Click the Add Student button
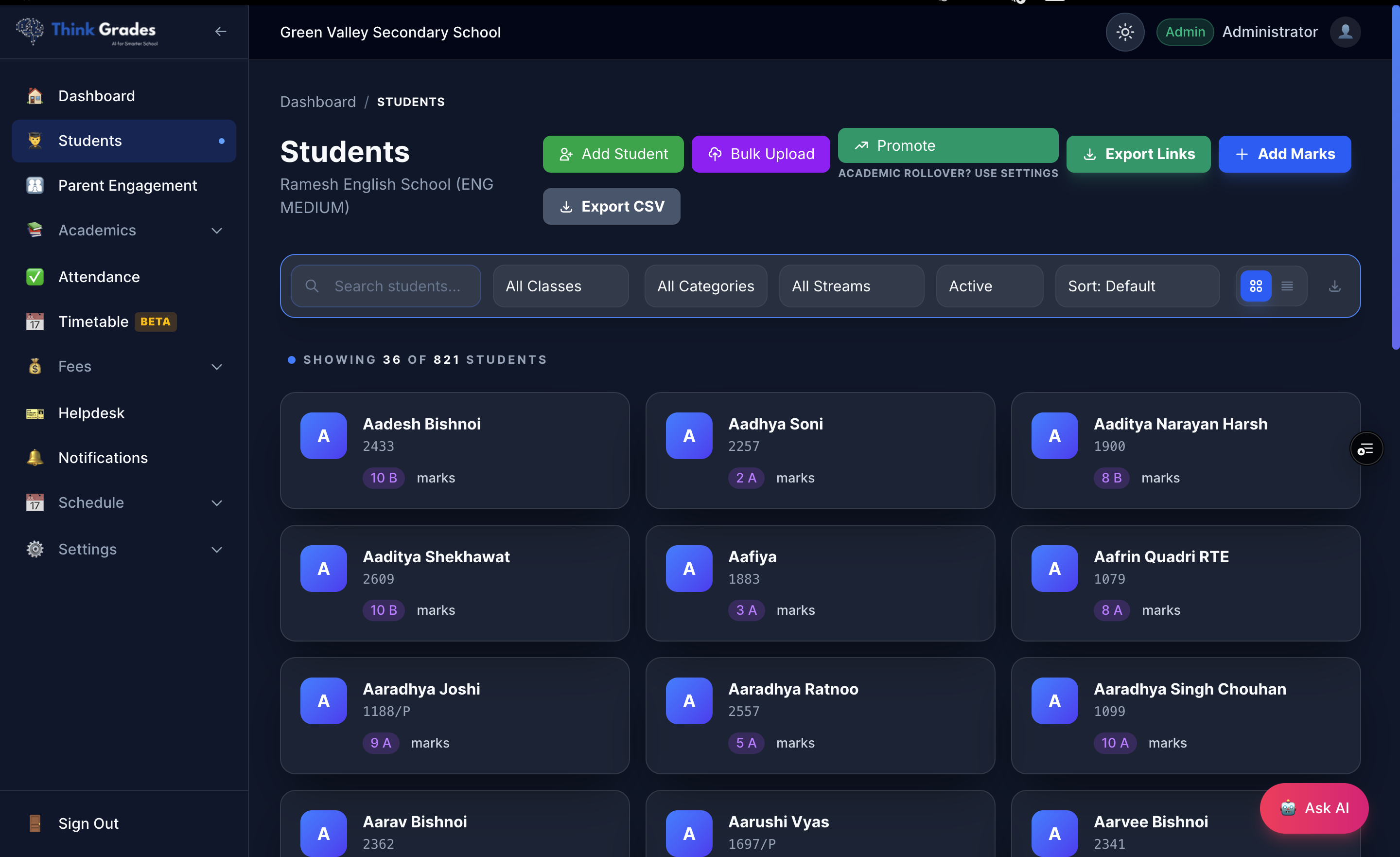1400x857 pixels. [x=612, y=154]
